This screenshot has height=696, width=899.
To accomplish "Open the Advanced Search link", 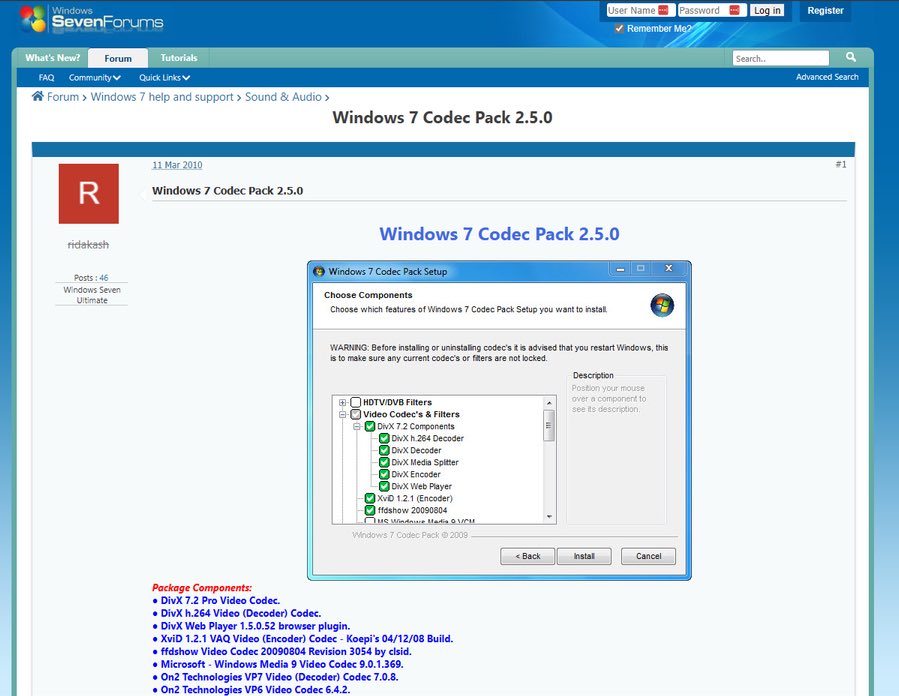I will [827, 77].
